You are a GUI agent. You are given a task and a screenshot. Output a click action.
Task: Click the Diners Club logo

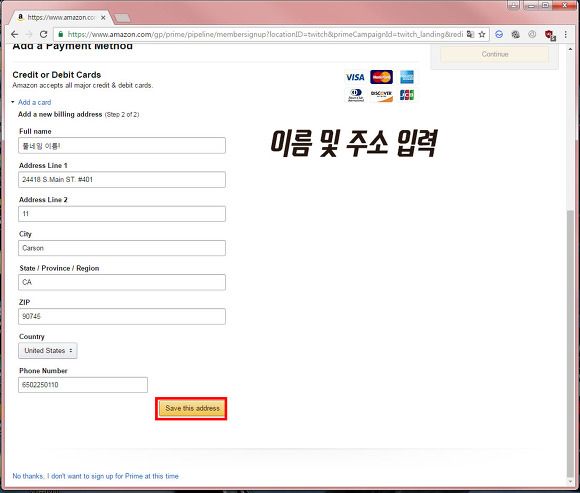pyautogui.click(x=356, y=95)
